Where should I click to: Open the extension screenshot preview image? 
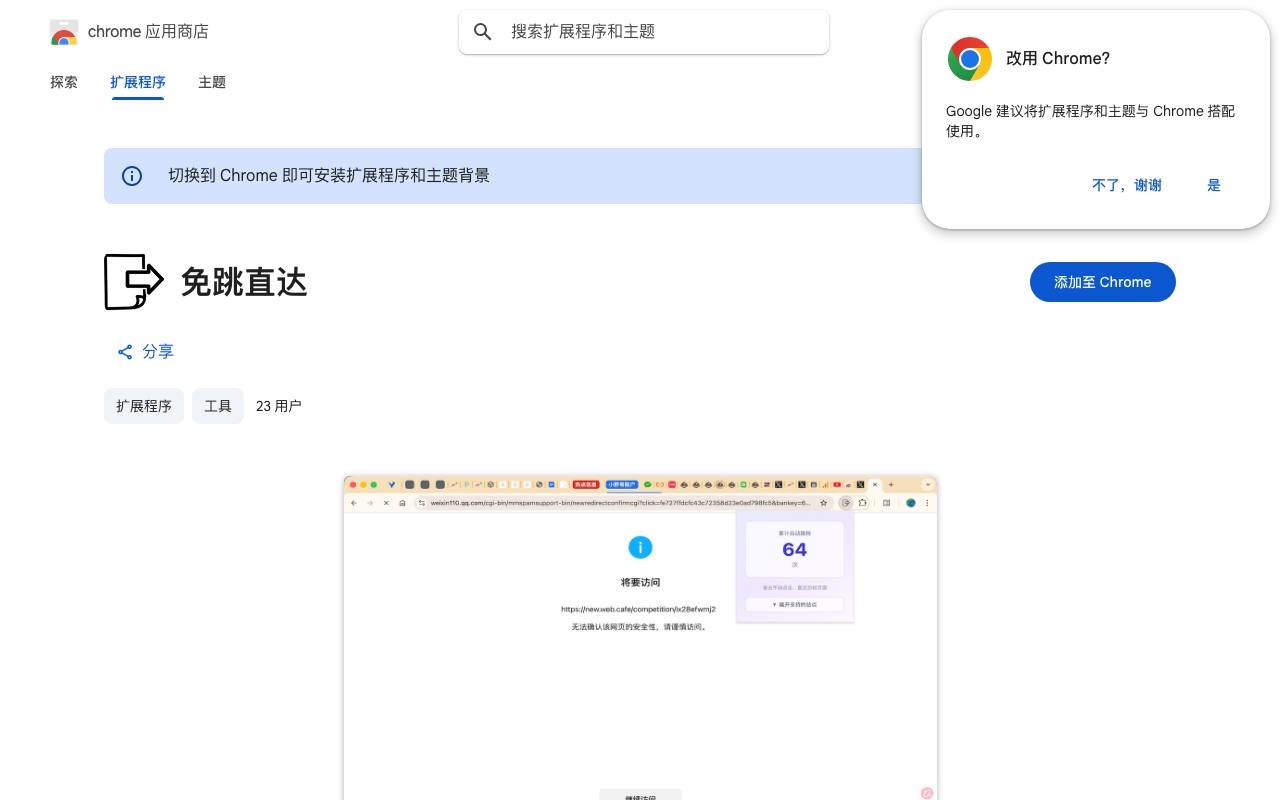pos(640,638)
